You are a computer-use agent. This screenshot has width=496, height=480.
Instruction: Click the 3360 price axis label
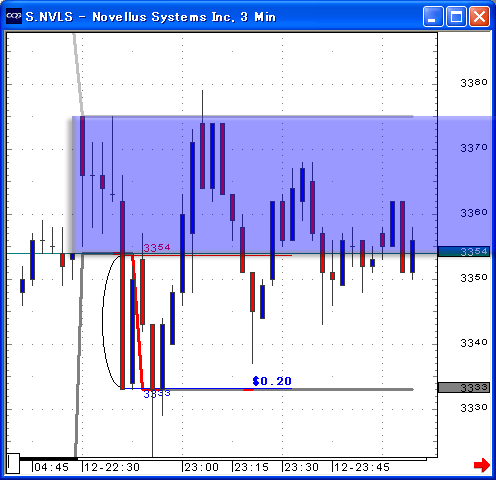pos(474,213)
